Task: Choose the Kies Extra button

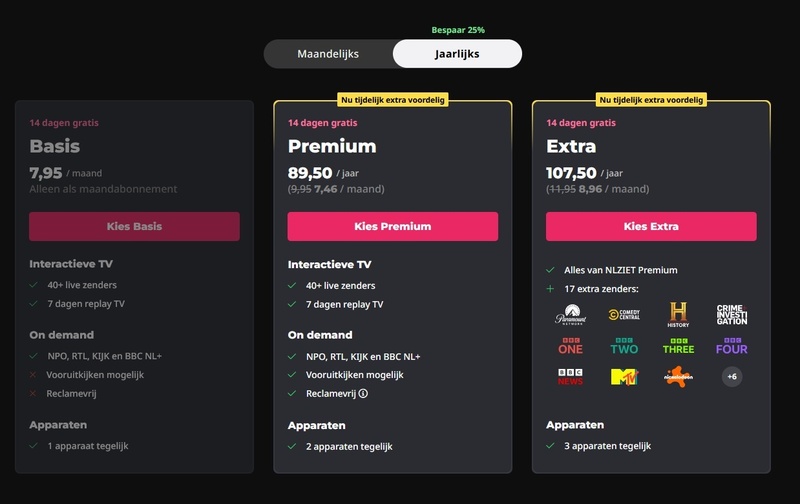Action: coord(651,227)
